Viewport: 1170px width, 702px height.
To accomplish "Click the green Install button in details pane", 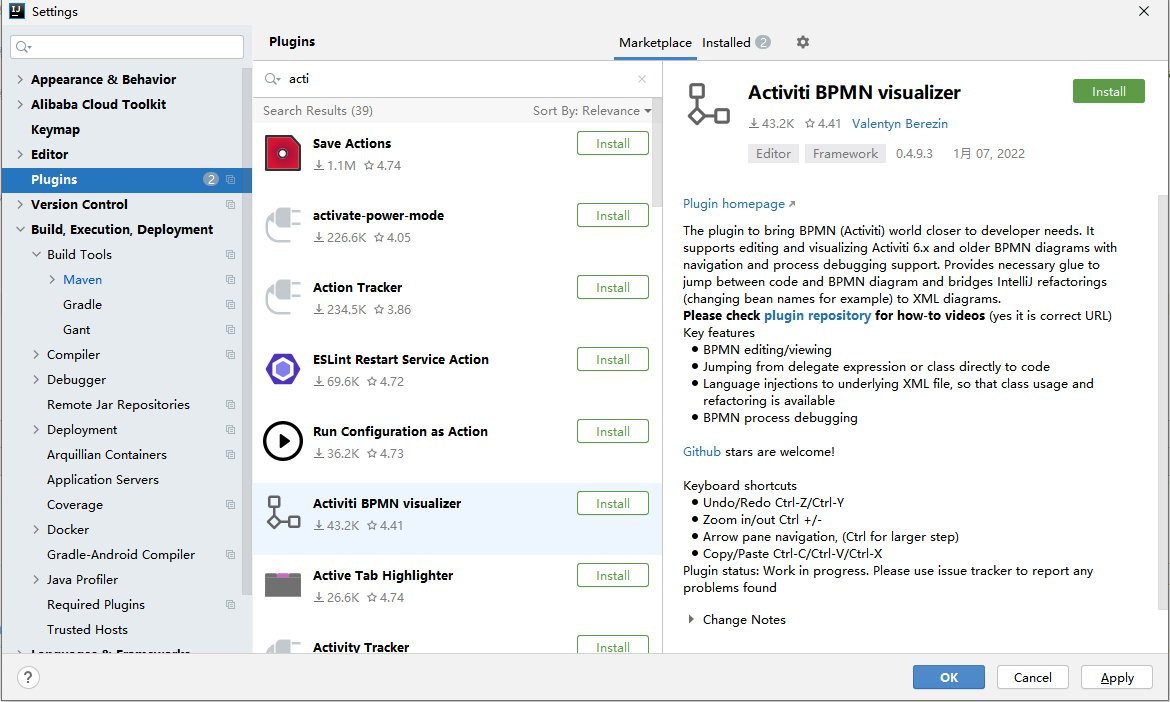I will [x=1109, y=91].
